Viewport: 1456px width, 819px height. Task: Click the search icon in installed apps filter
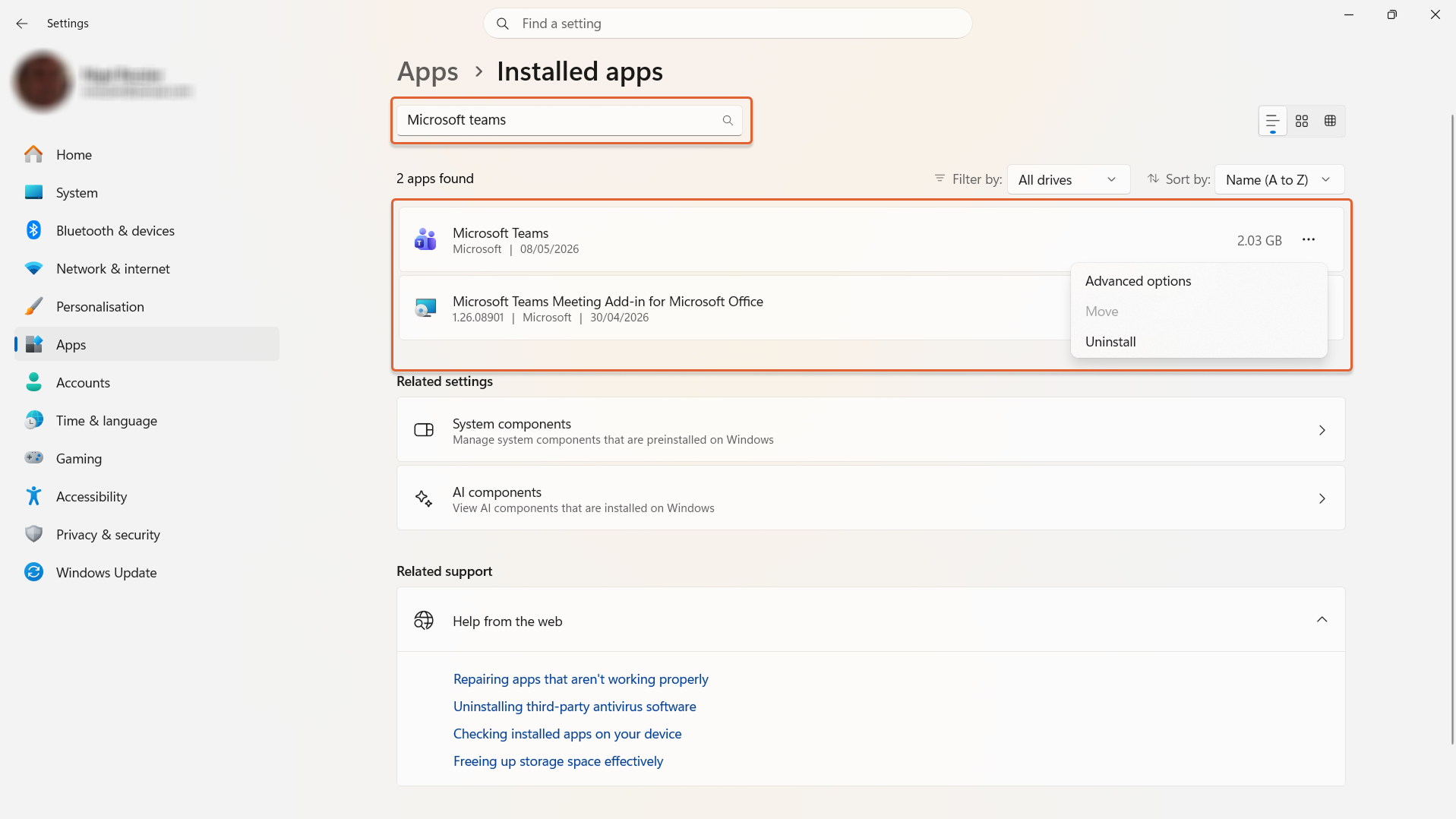pos(727,120)
